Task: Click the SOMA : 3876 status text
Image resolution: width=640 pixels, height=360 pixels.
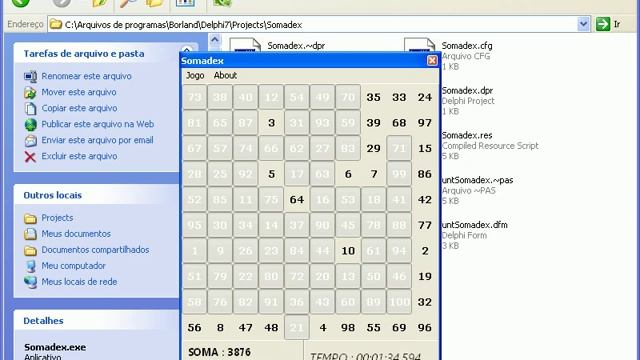Action: [219, 352]
